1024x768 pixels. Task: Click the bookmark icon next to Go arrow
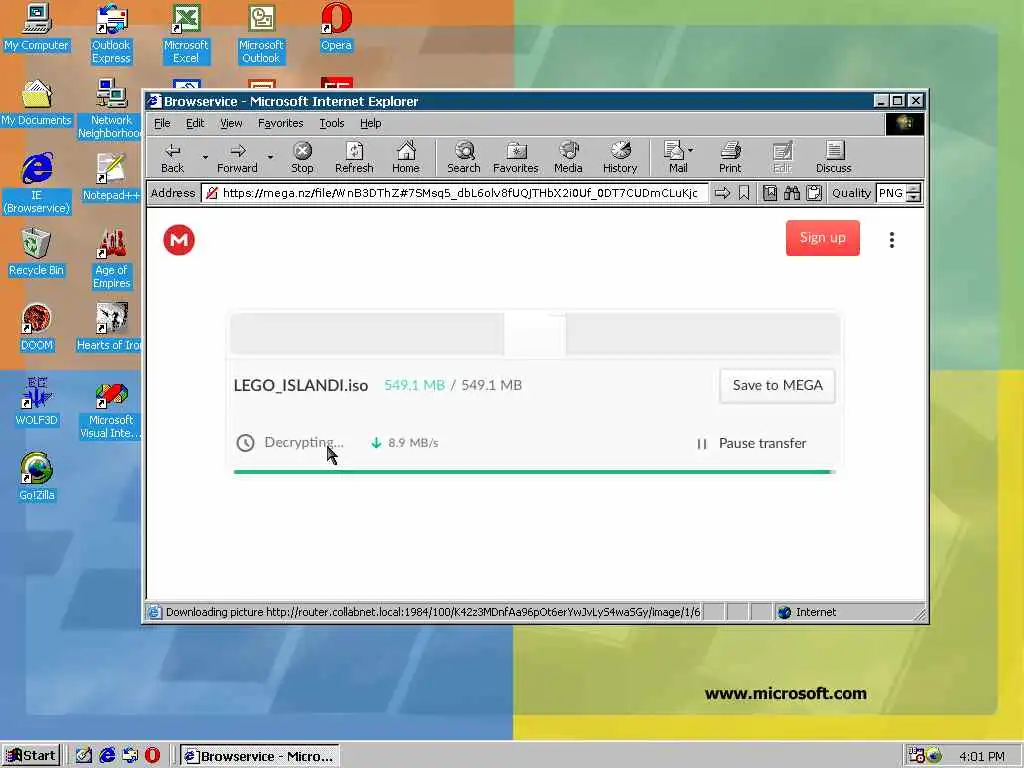pos(744,193)
